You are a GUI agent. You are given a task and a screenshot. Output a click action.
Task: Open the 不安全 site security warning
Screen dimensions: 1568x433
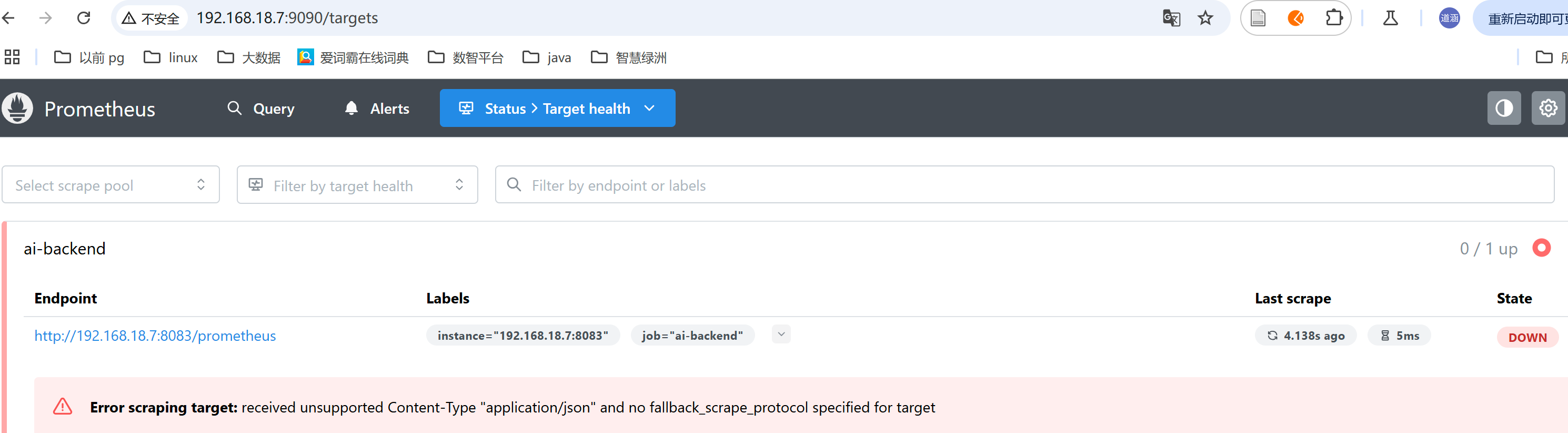coord(151,18)
